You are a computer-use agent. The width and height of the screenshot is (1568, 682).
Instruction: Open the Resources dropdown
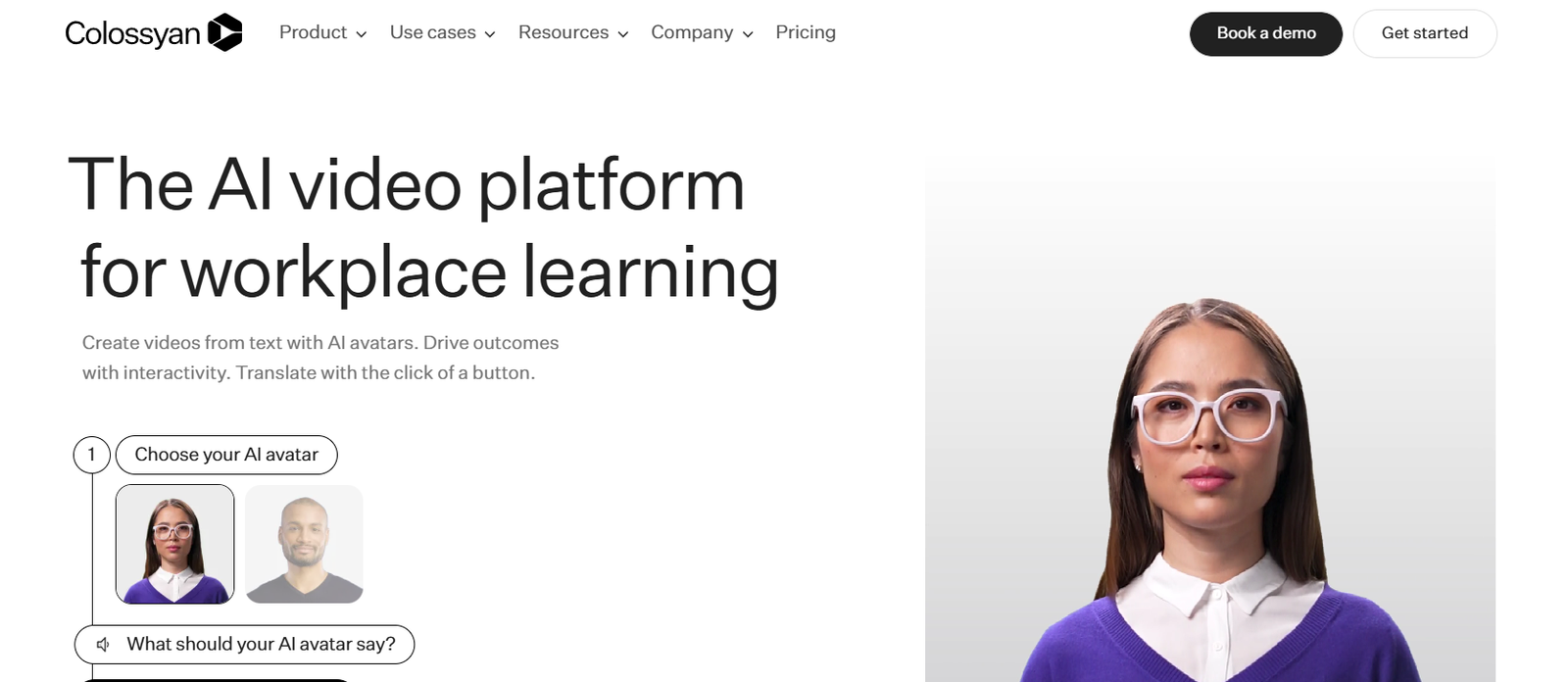coord(573,32)
